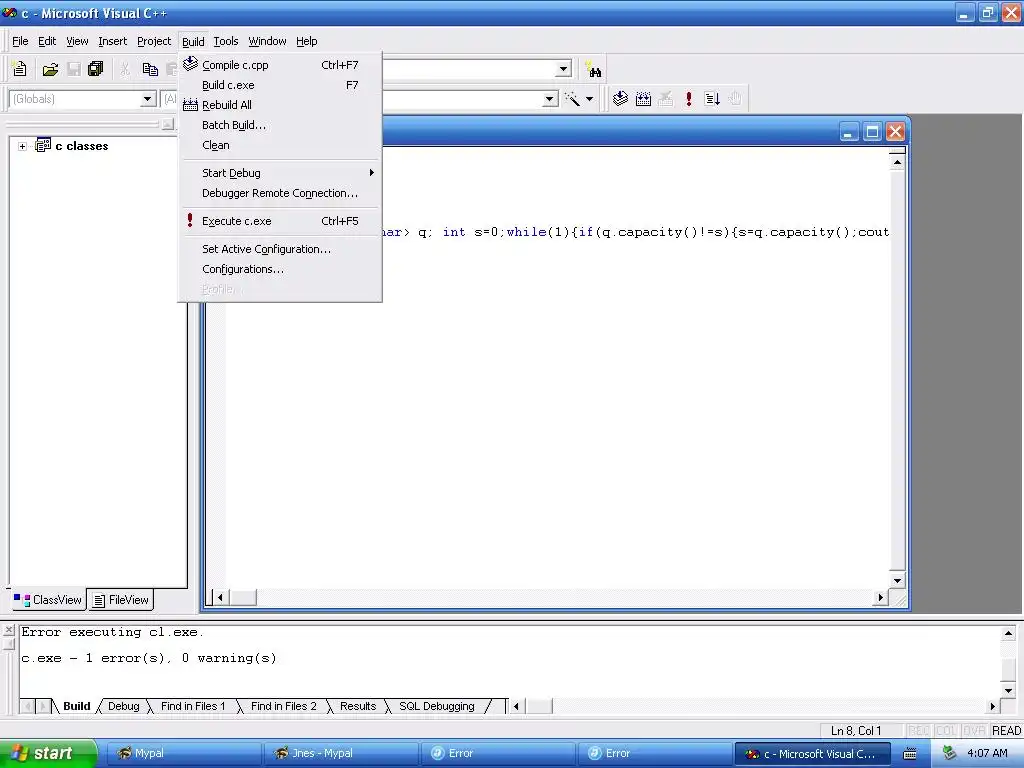Click the Save All toolbar icon
This screenshot has width=1024, height=768.
pos(96,69)
